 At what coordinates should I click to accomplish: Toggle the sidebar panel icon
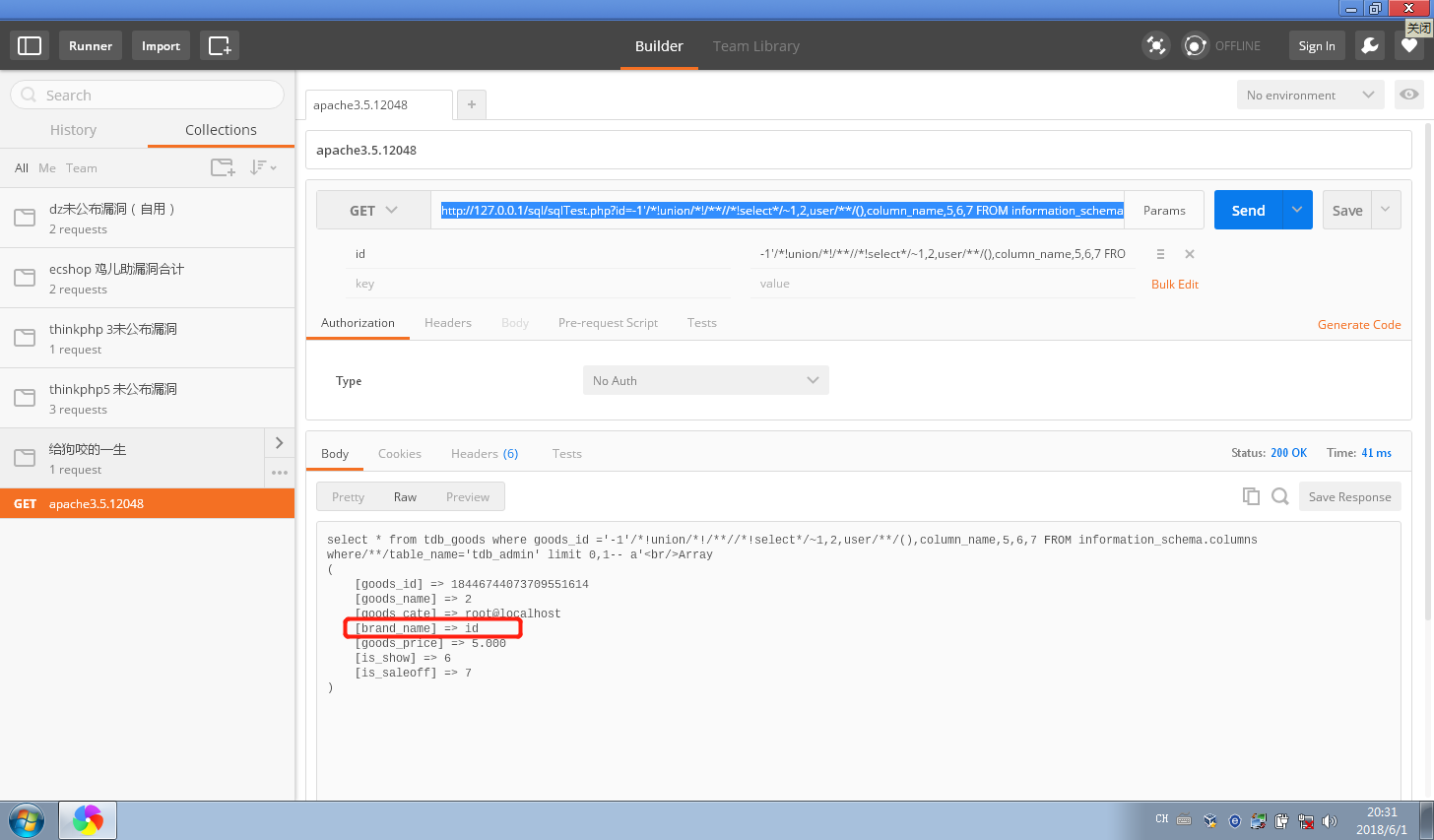(30, 45)
